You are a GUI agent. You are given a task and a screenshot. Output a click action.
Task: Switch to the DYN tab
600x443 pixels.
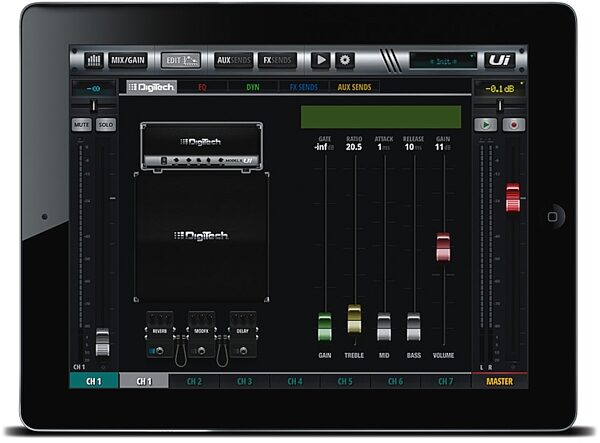(x=253, y=87)
